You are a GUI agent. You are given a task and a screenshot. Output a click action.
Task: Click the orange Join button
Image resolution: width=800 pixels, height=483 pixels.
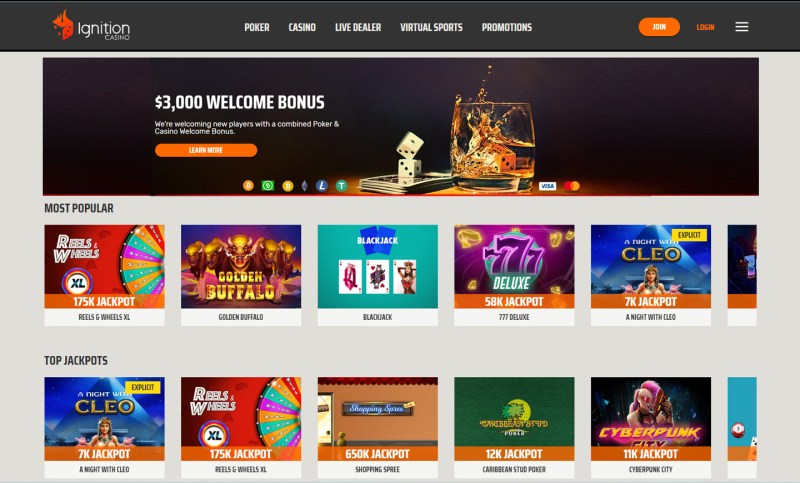[x=659, y=27]
